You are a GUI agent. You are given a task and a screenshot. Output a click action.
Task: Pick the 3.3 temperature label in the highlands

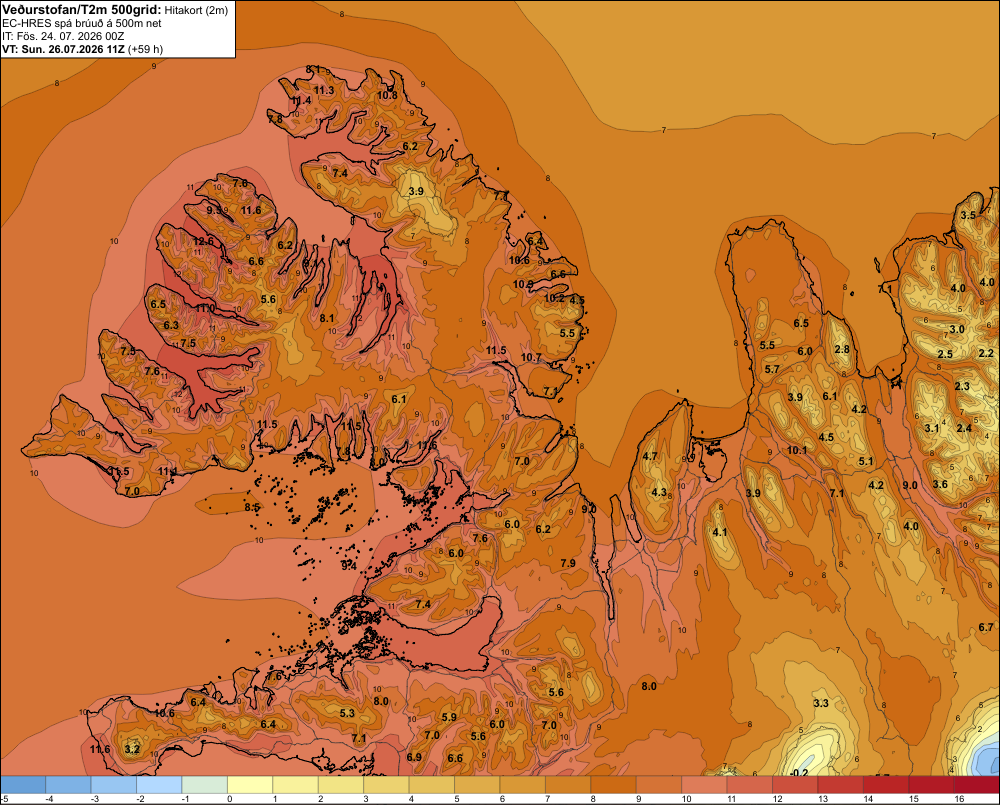[x=821, y=703]
